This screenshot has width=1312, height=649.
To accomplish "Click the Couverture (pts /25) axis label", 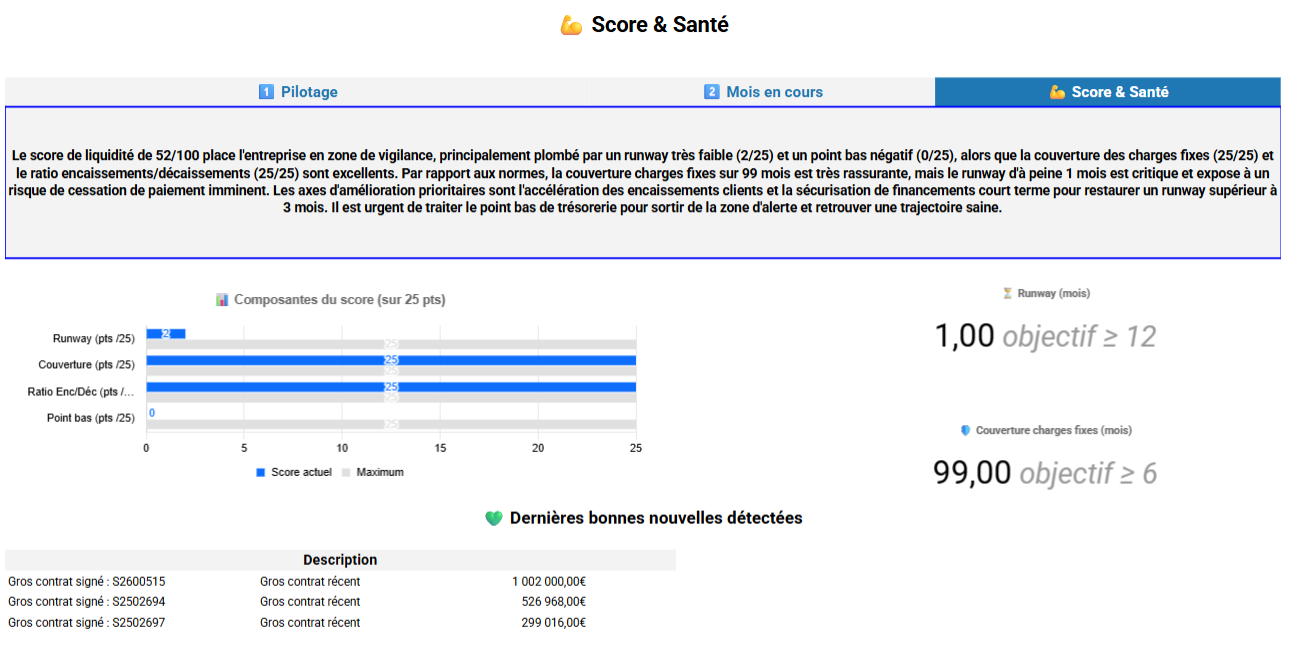I will [87, 365].
